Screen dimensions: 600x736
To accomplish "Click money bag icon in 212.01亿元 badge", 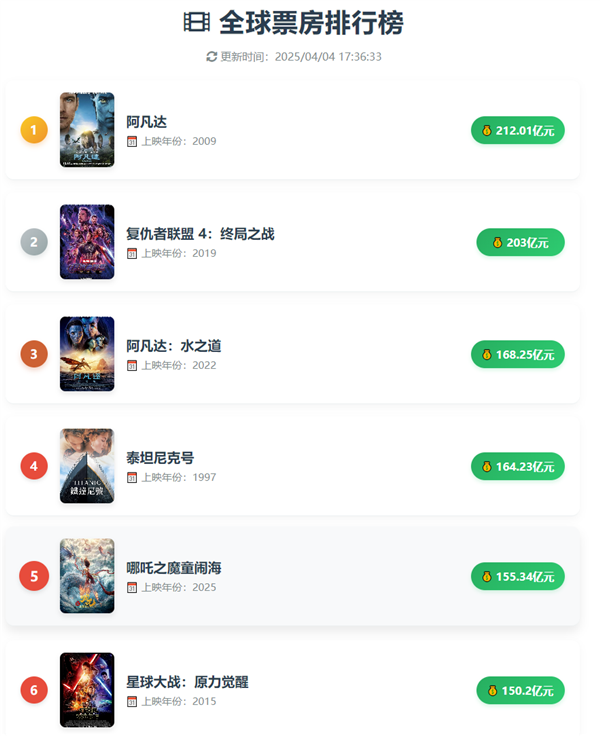I will pyautogui.click(x=487, y=130).
